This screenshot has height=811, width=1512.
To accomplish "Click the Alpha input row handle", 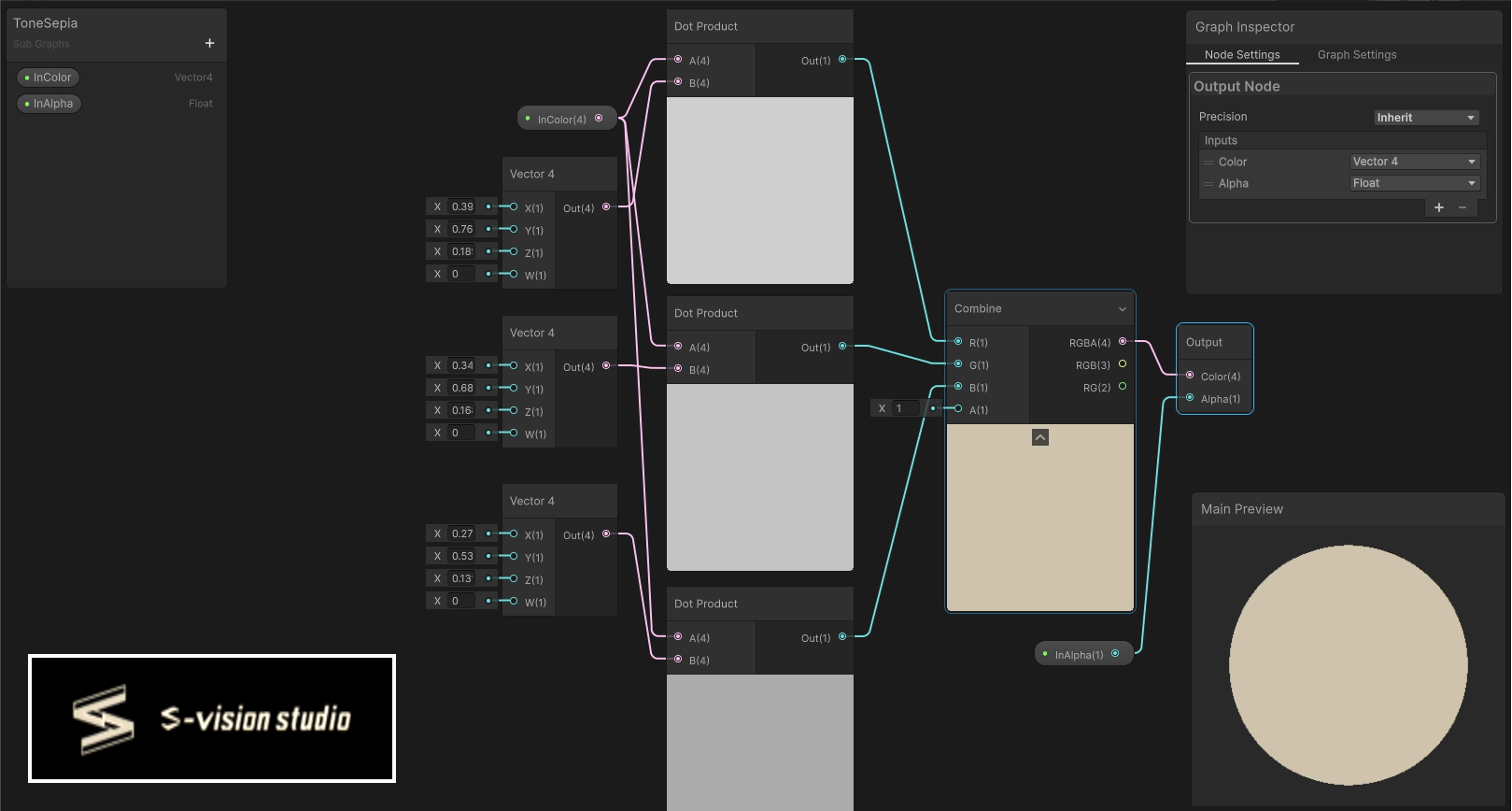I will [x=1208, y=184].
